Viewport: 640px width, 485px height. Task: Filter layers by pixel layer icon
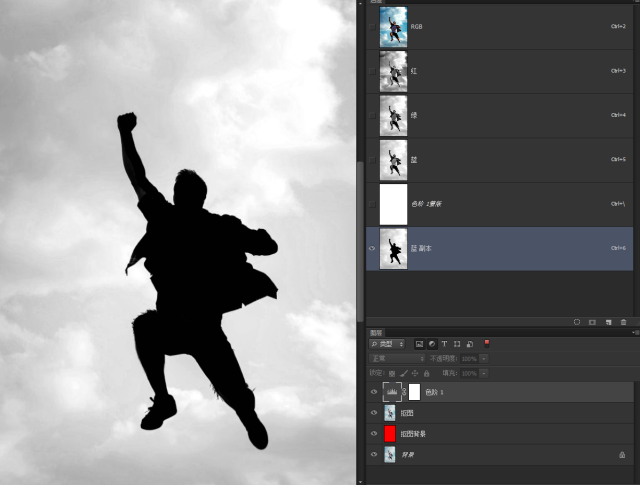point(419,344)
